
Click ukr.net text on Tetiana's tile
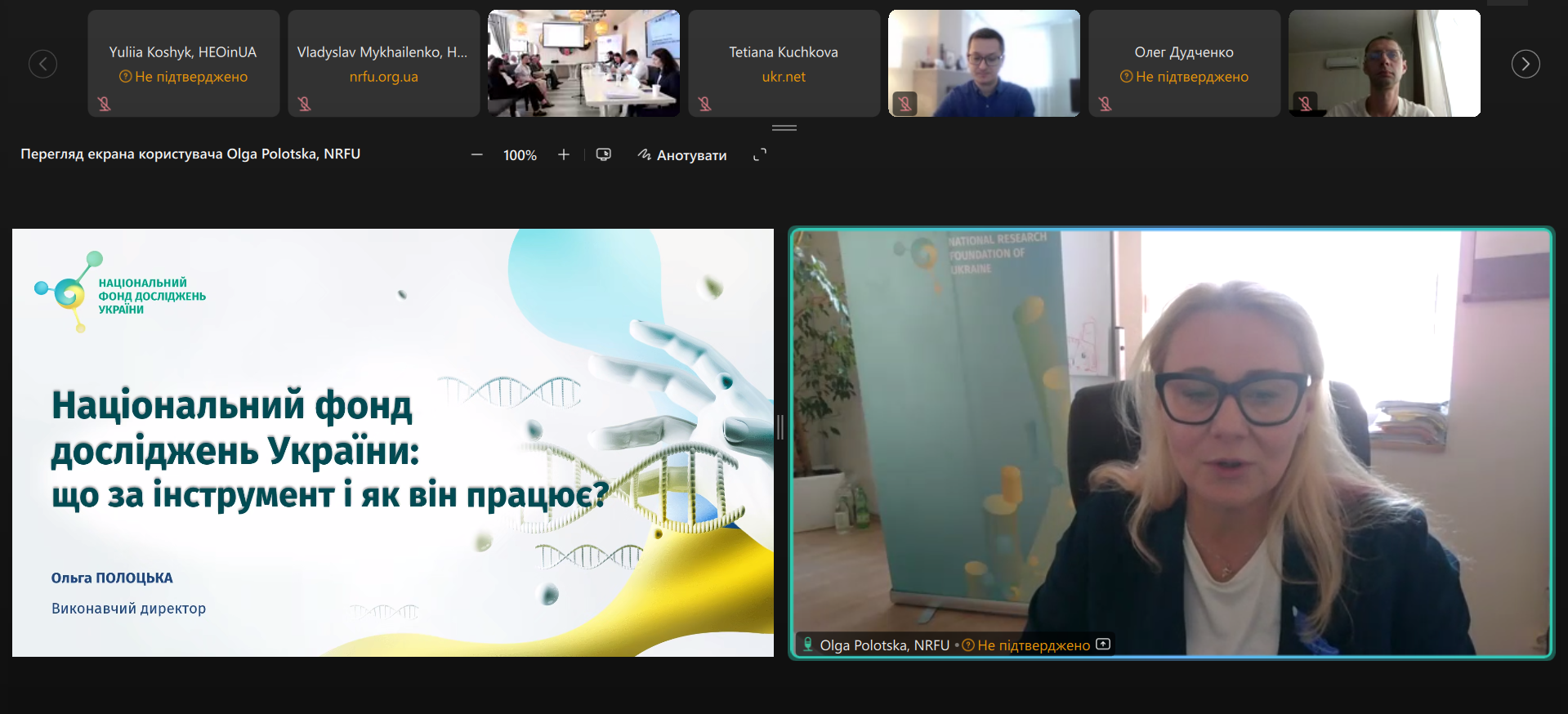tap(784, 77)
